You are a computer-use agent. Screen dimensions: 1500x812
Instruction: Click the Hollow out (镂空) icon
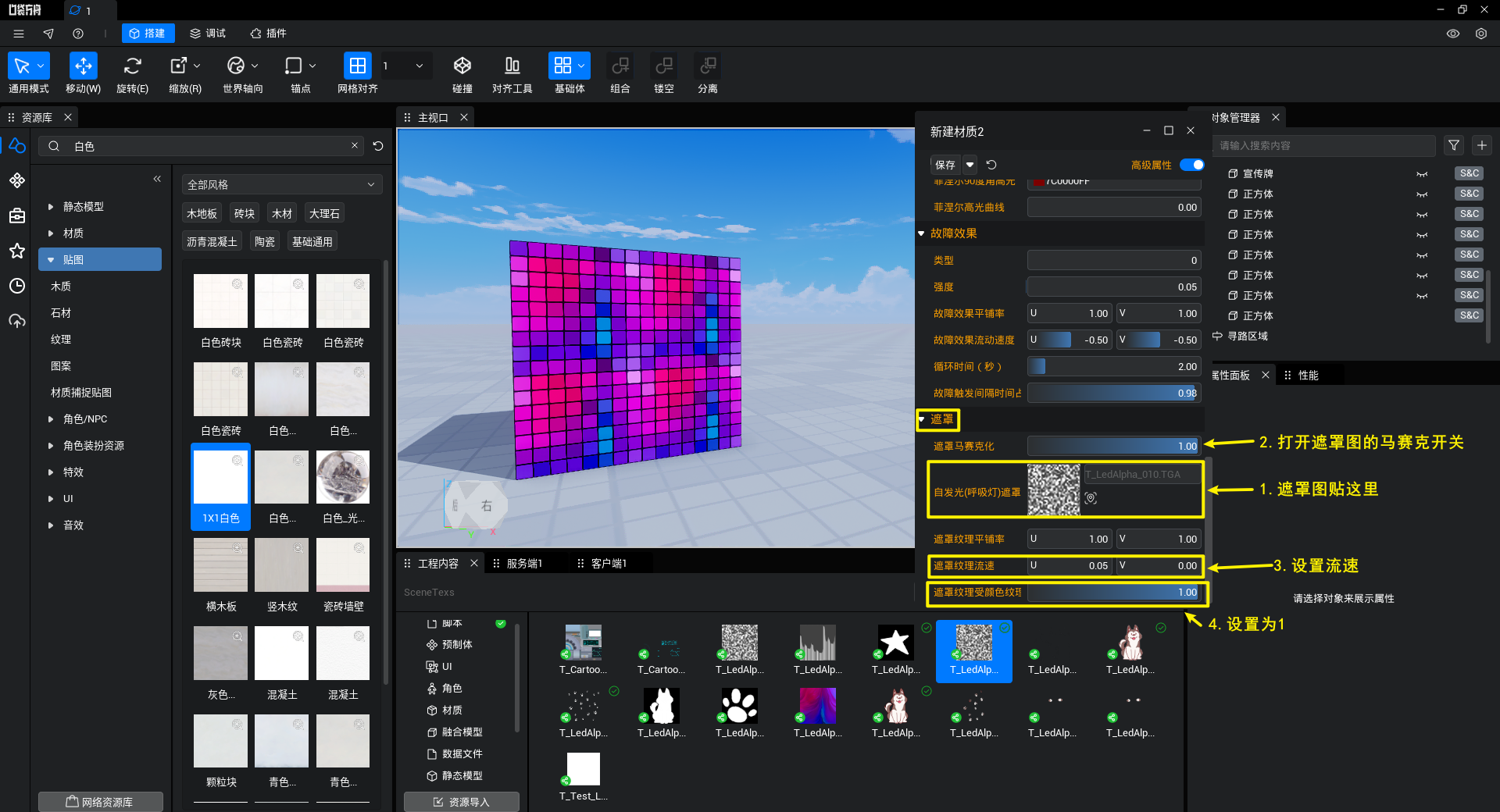pos(664,66)
